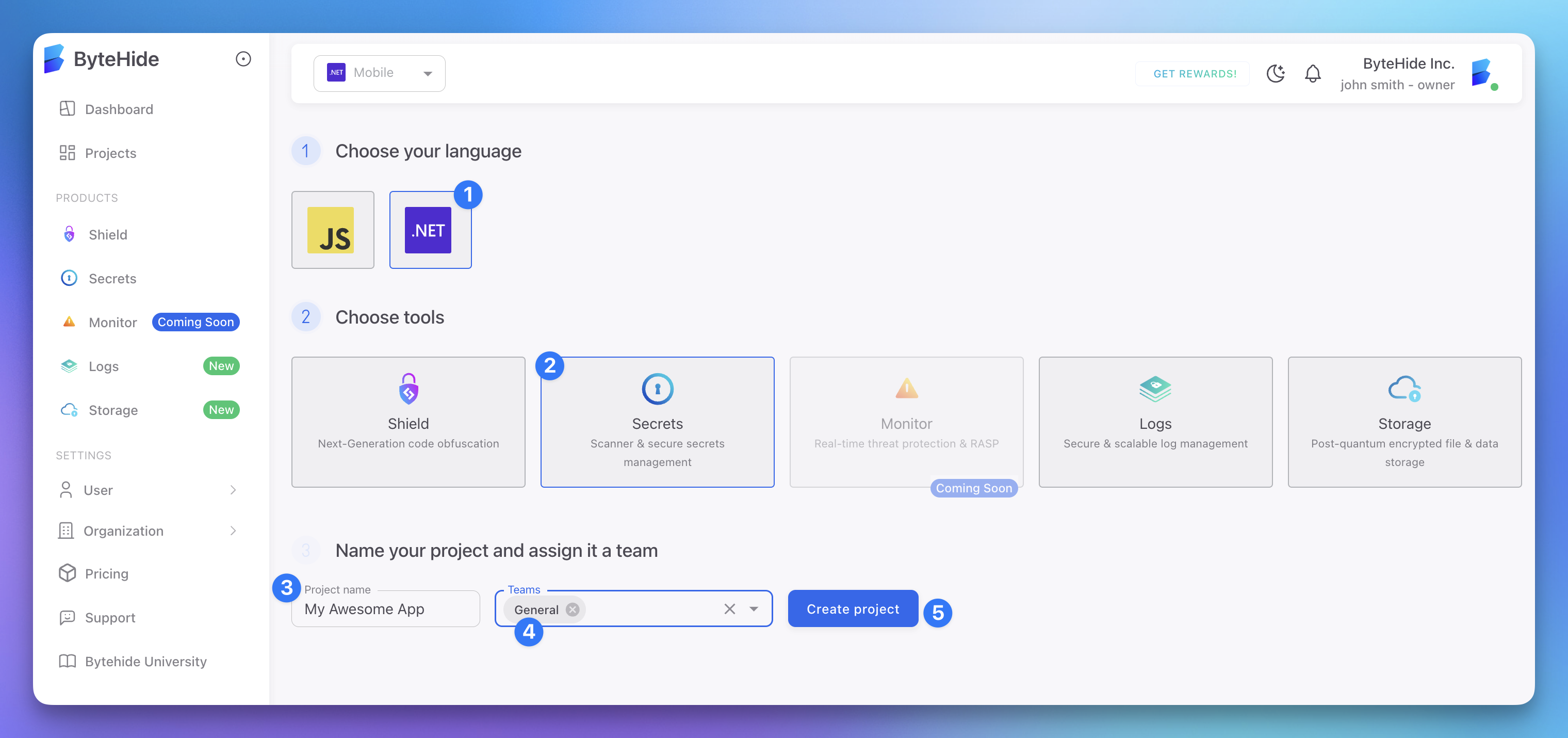Select the .NET language tile
Screen dimensions: 1568x738
pos(430,230)
